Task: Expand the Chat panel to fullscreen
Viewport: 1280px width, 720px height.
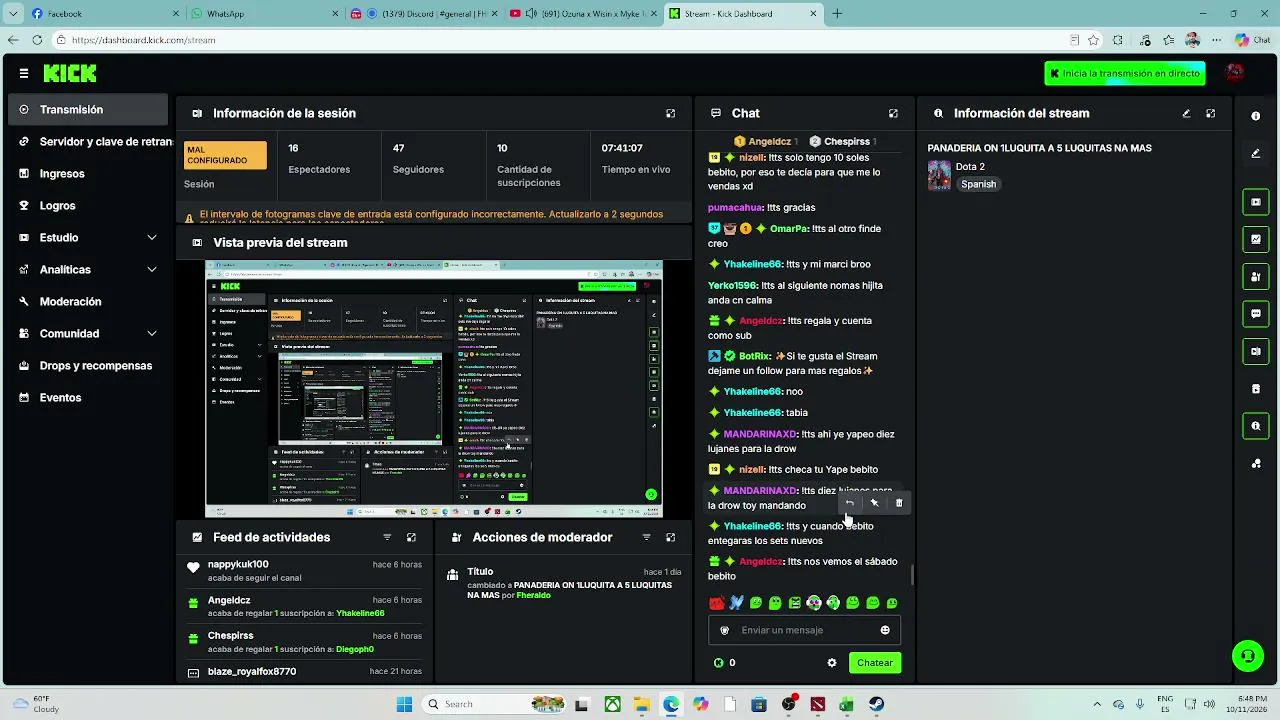Action: 893,114
